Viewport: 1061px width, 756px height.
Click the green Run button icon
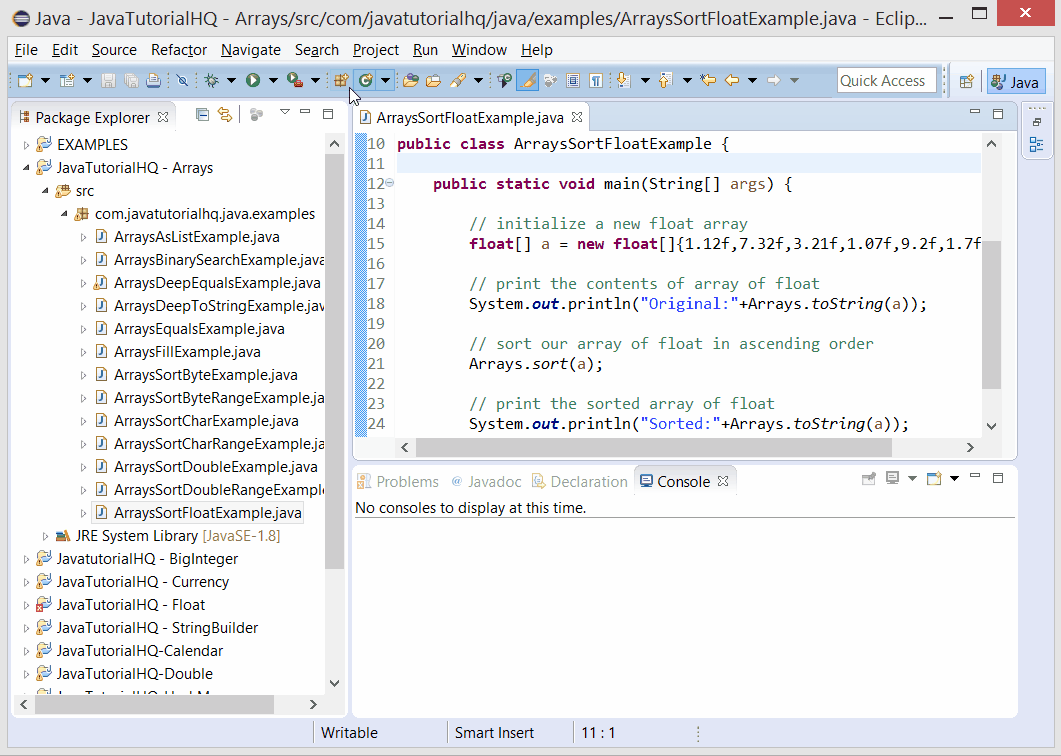click(x=253, y=81)
